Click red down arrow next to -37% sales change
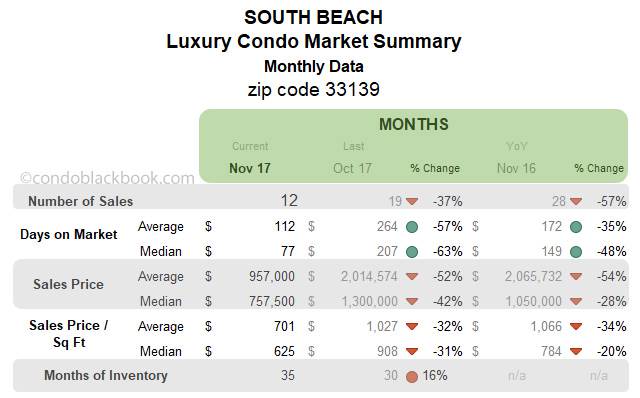The width and height of the screenshot is (640, 398). click(x=412, y=201)
